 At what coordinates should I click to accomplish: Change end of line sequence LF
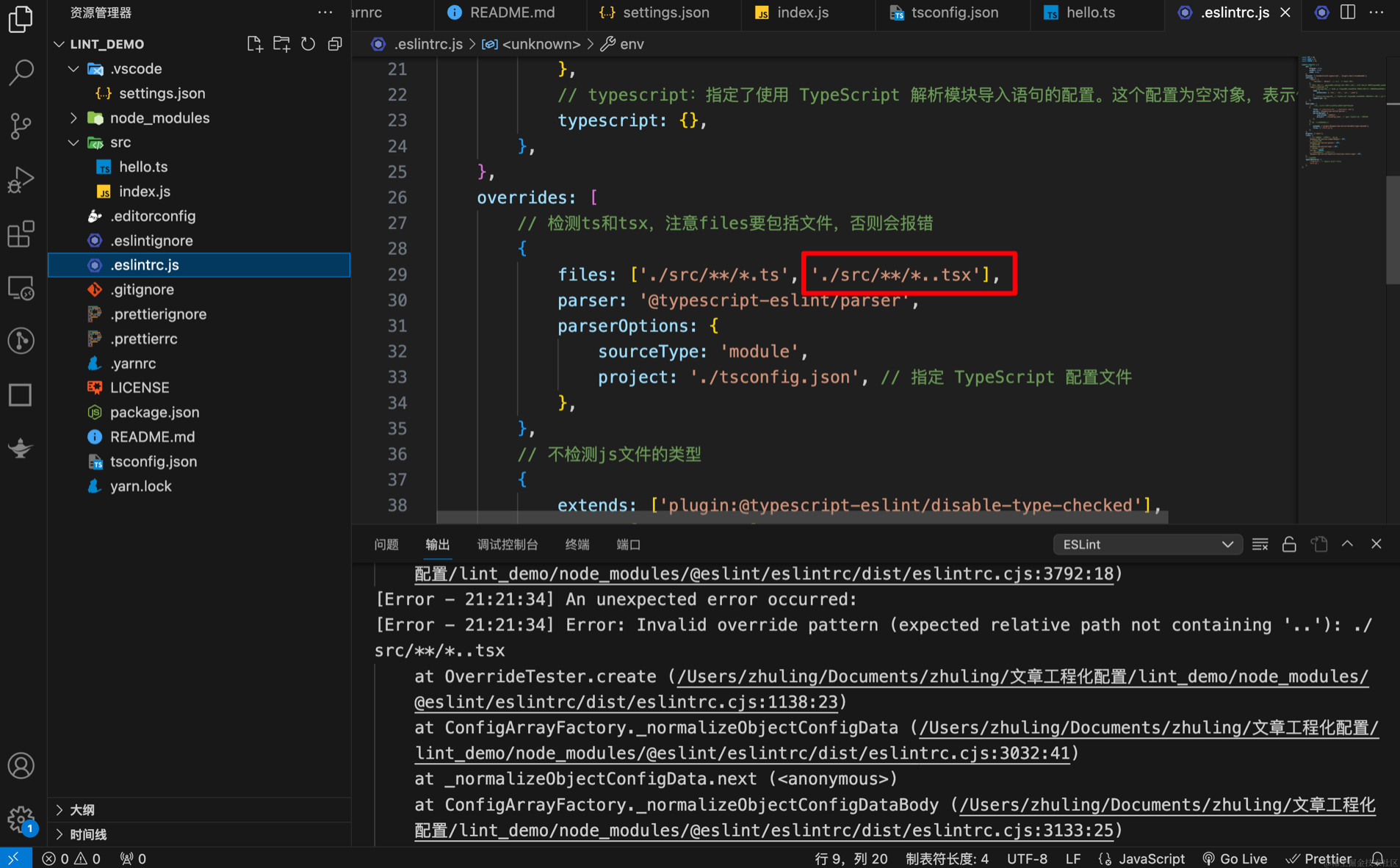(1072, 858)
